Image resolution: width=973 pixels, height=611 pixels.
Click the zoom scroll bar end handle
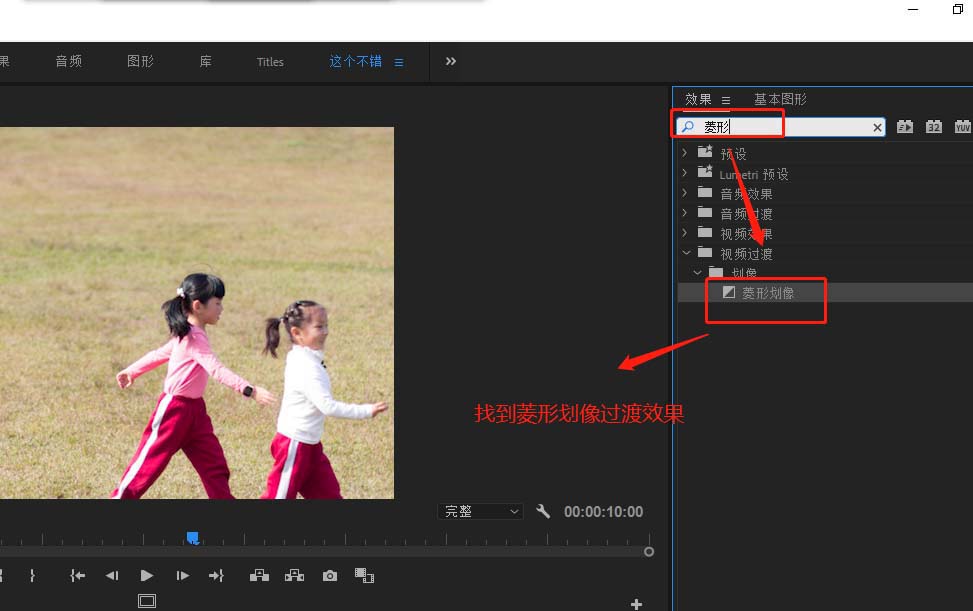point(649,551)
